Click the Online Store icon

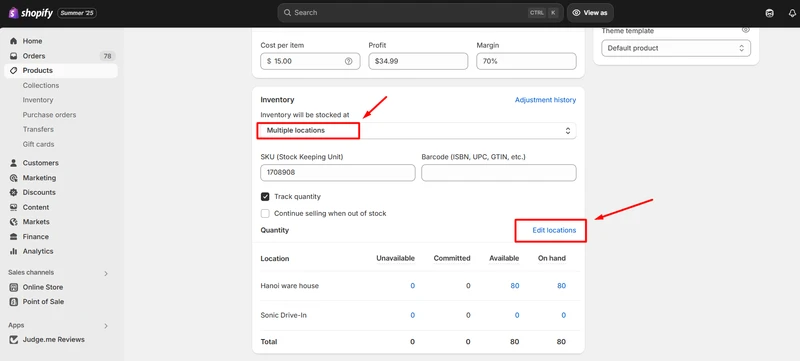pos(14,287)
